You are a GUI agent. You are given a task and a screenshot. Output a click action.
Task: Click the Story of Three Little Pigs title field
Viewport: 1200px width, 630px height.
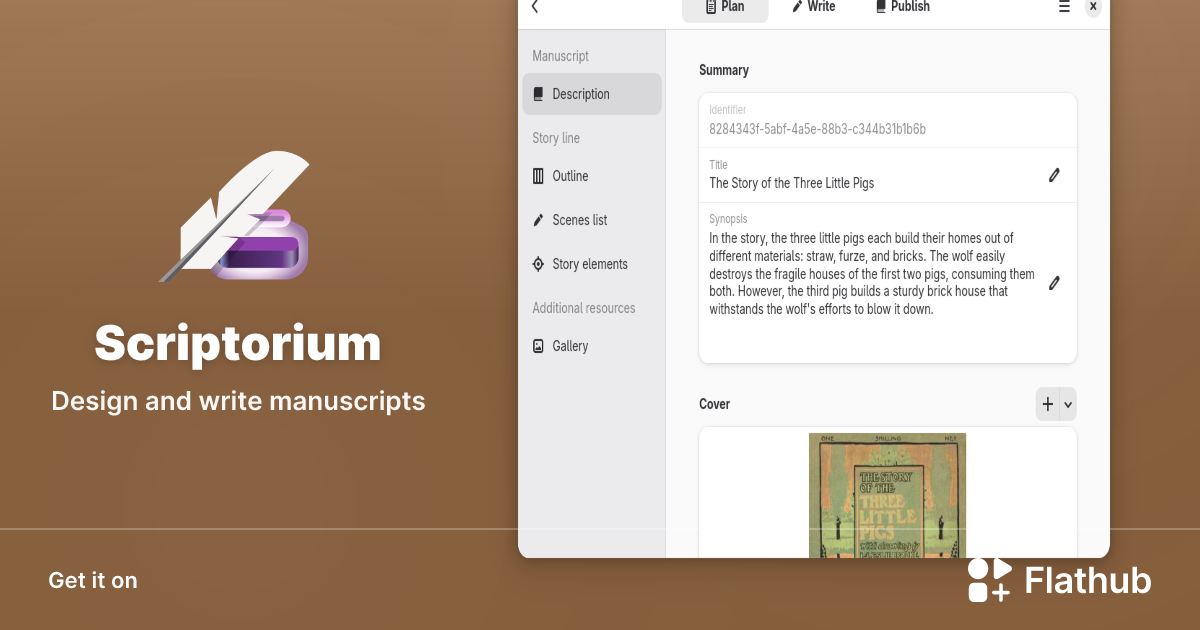(x=791, y=183)
